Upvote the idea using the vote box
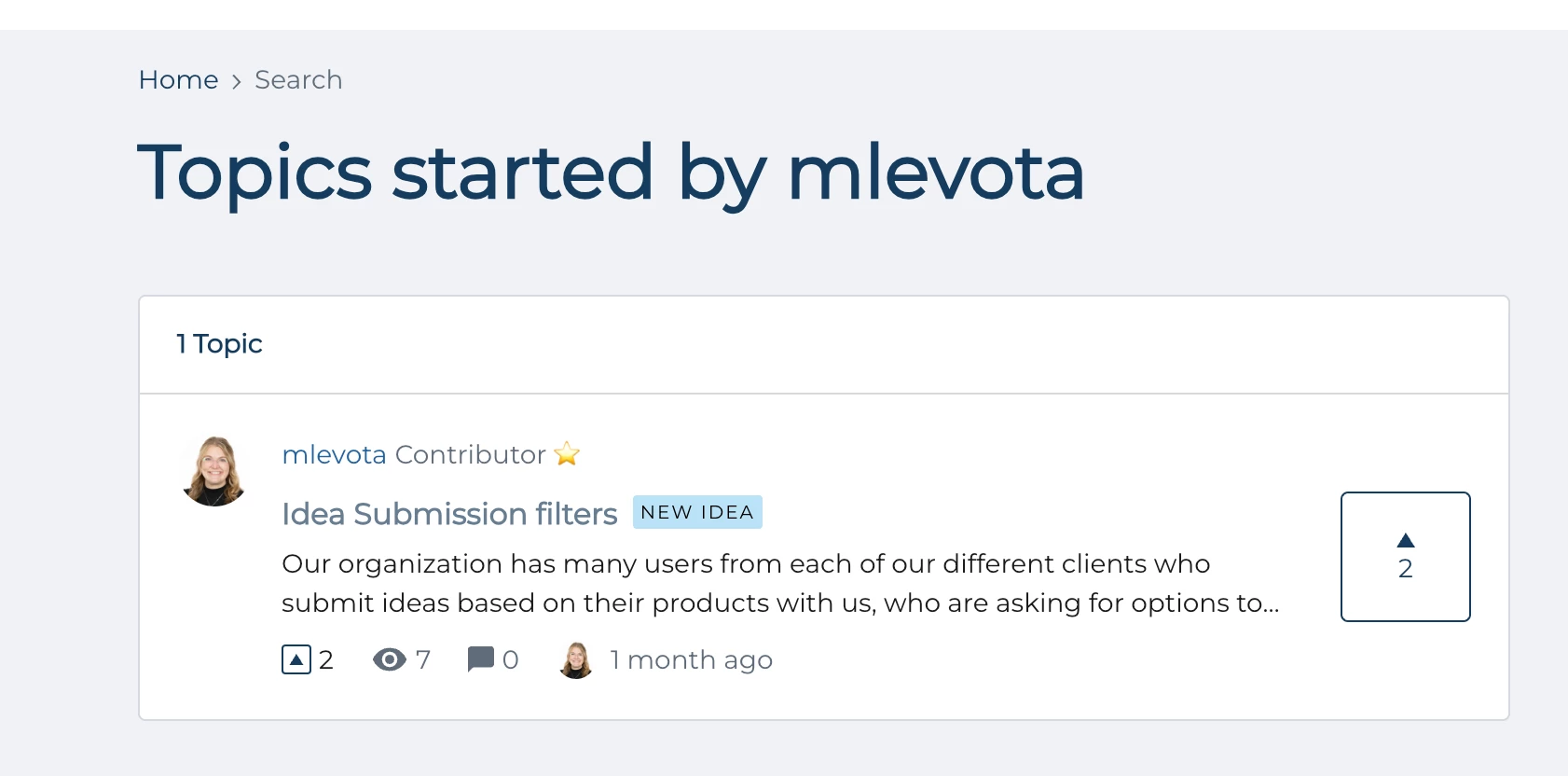This screenshot has height=776, width=1568. coord(1405,557)
